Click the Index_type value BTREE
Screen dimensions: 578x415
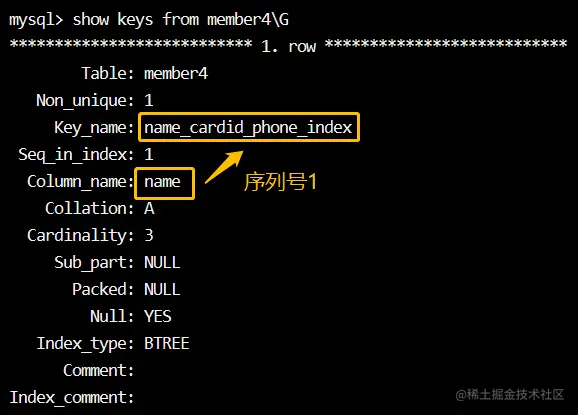(x=167, y=343)
